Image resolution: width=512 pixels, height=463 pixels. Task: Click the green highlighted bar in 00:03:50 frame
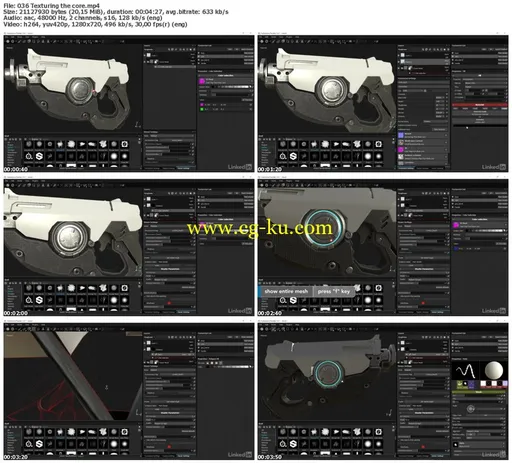[x=479, y=392]
